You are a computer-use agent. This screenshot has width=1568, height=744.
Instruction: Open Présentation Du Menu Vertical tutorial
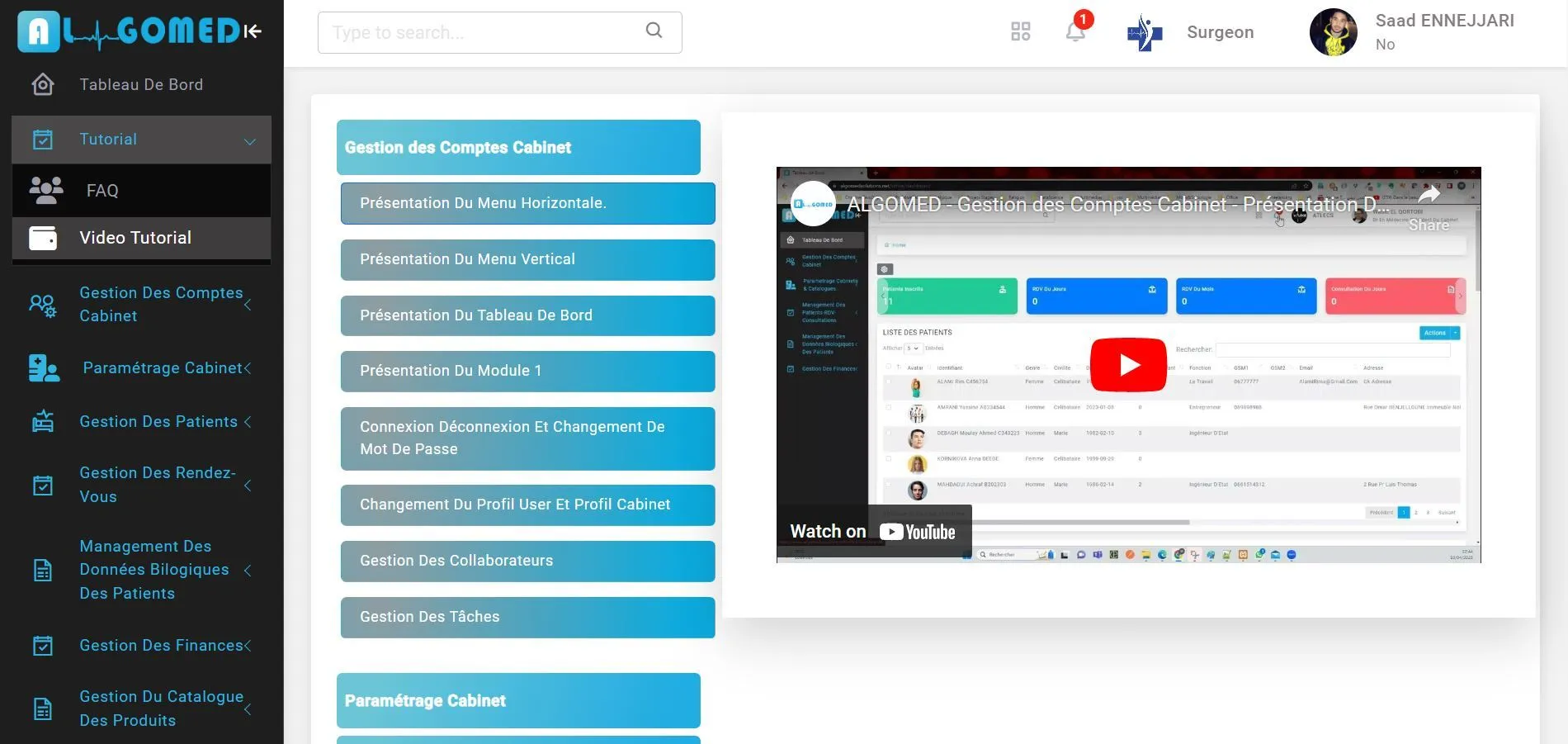[527, 259]
